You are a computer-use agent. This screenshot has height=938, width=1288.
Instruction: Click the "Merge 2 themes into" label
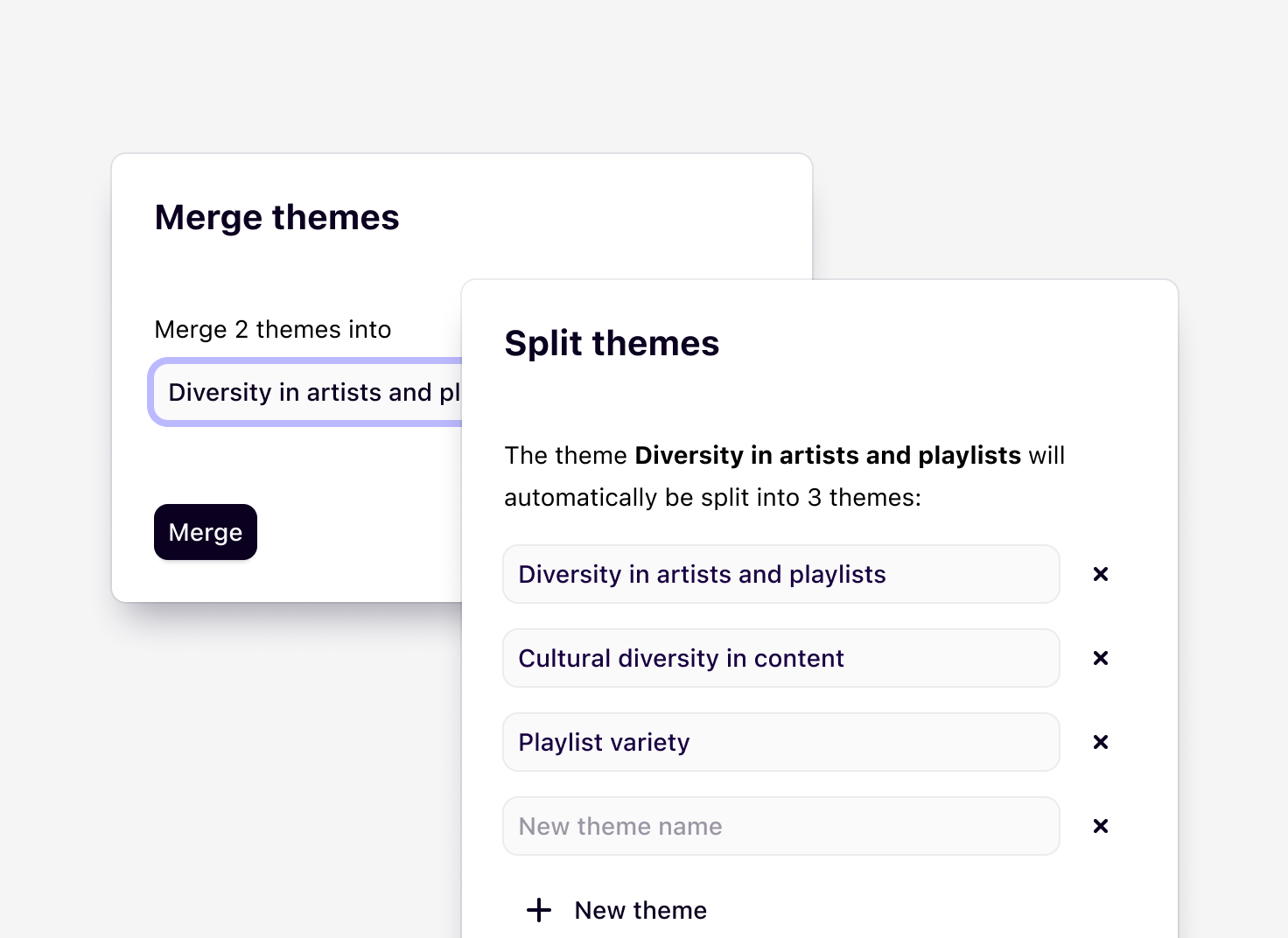(272, 329)
